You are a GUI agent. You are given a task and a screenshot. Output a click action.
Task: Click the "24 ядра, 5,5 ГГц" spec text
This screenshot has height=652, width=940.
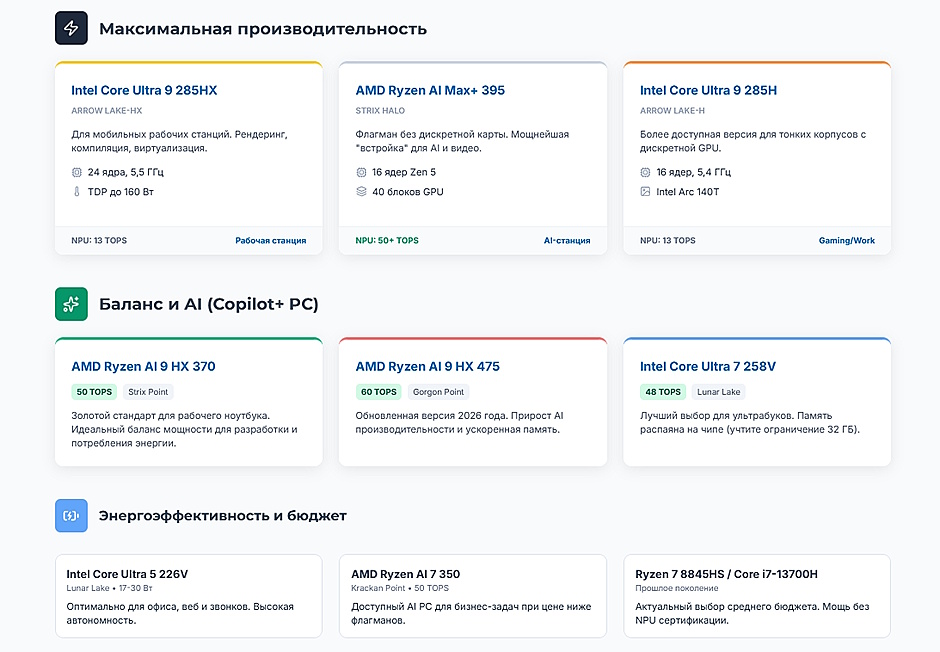125,173
